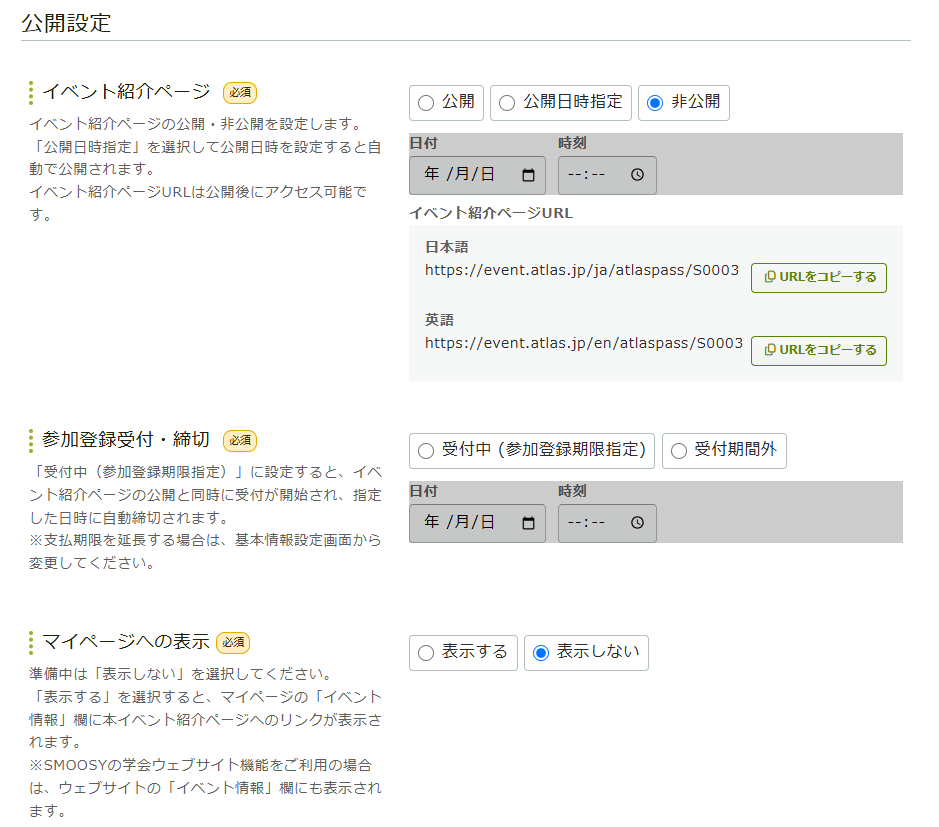The width and height of the screenshot is (939, 827).
Task: Click the registration deadline time input
Action: tap(592, 523)
